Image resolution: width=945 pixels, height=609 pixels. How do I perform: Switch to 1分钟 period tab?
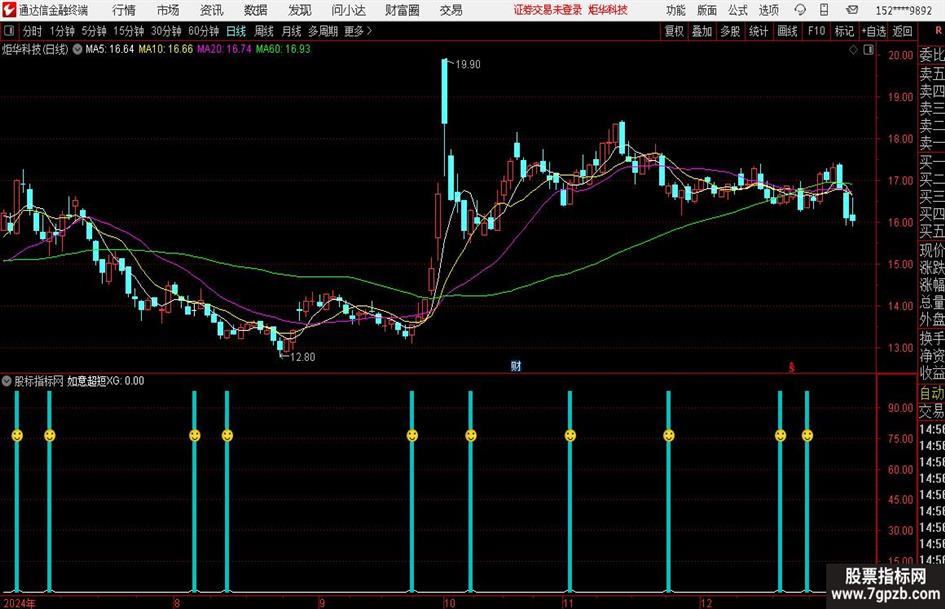tap(61, 31)
